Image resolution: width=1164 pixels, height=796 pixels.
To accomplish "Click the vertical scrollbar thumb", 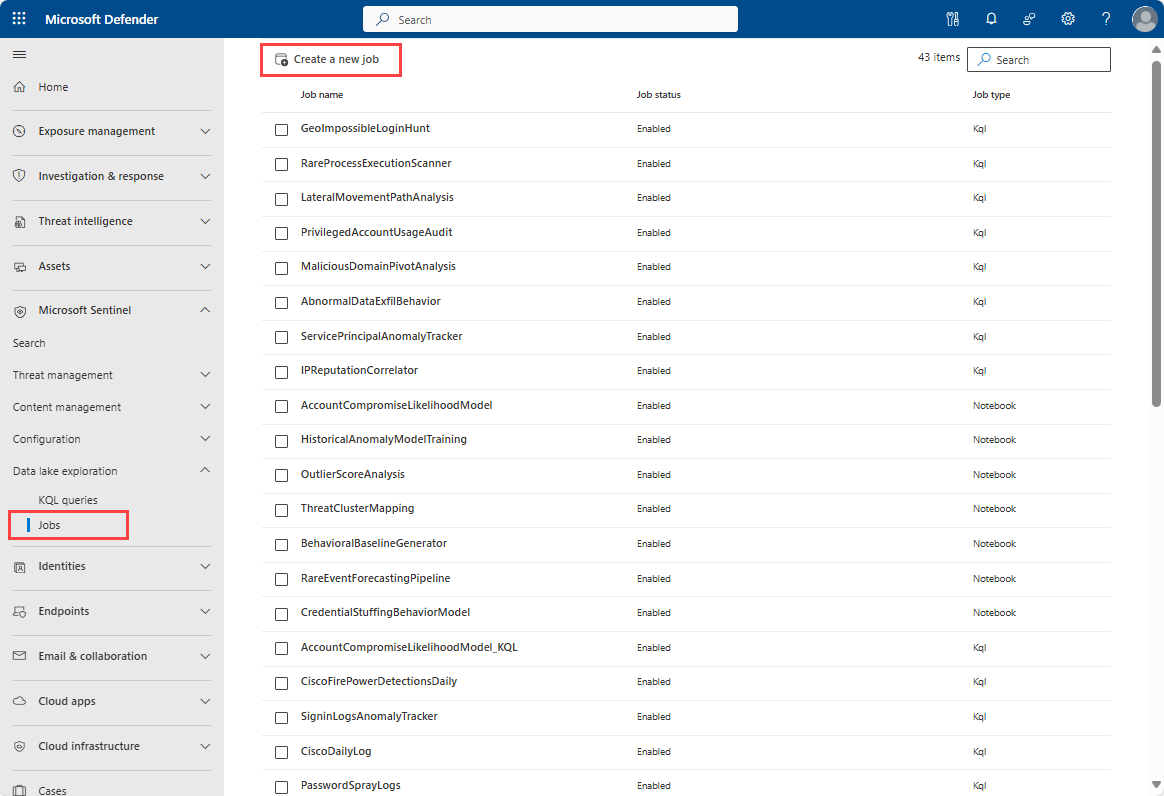I will point(1156,234).
